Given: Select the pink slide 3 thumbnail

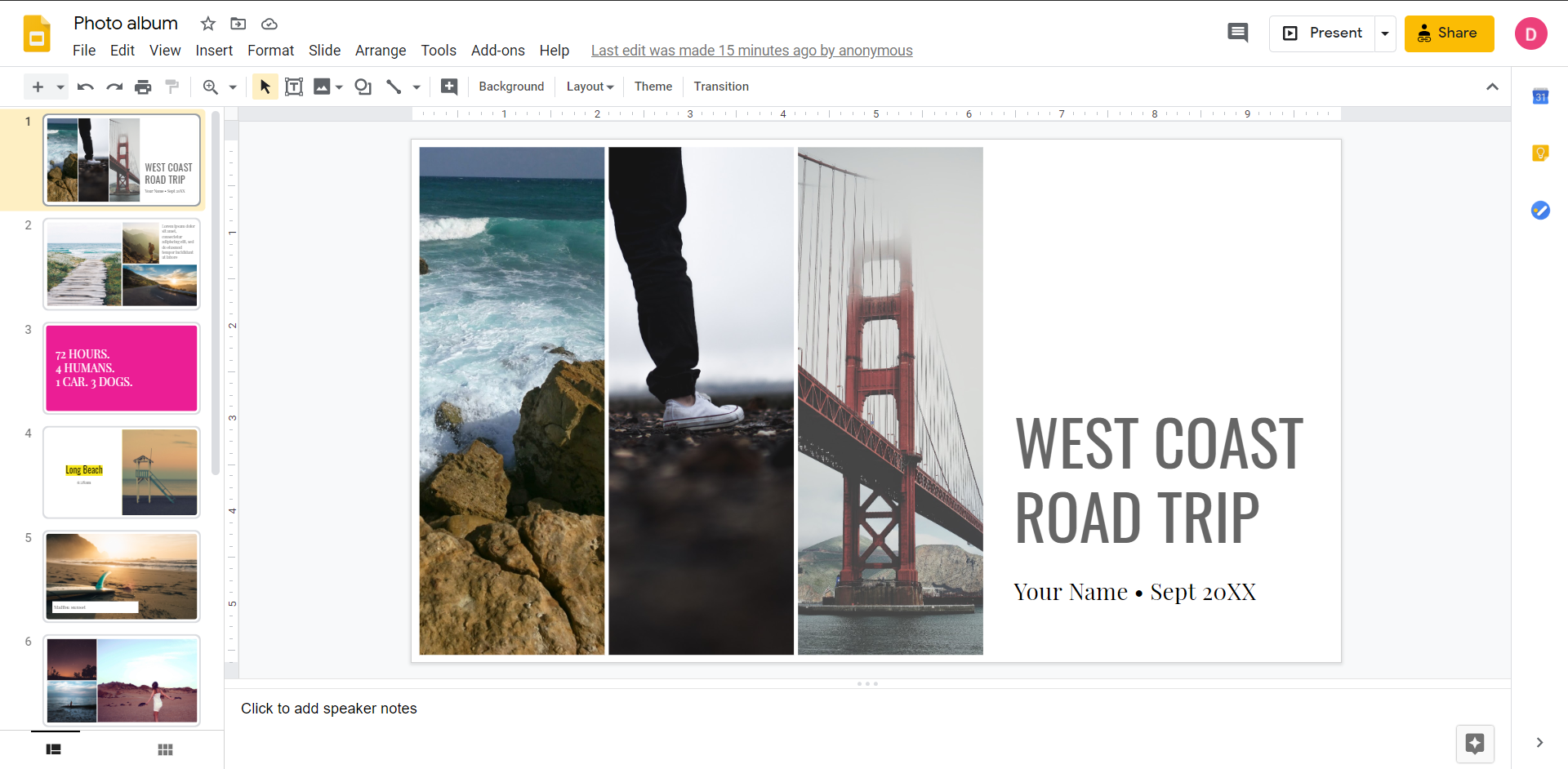Looking at the screenshot, I should pyautogui.click(x=121, y=368).
